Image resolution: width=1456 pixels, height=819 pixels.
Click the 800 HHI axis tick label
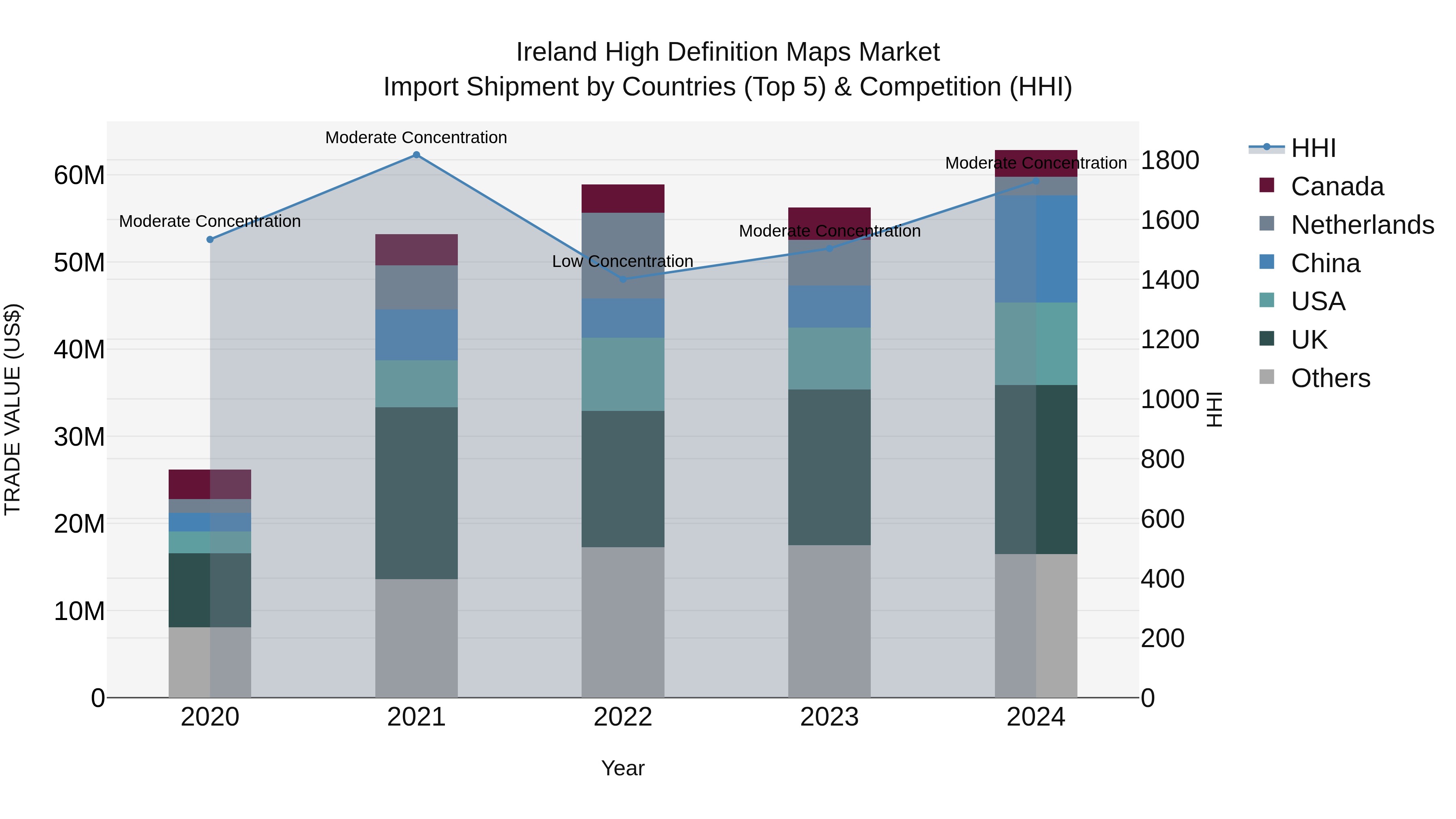(1163, 459)
